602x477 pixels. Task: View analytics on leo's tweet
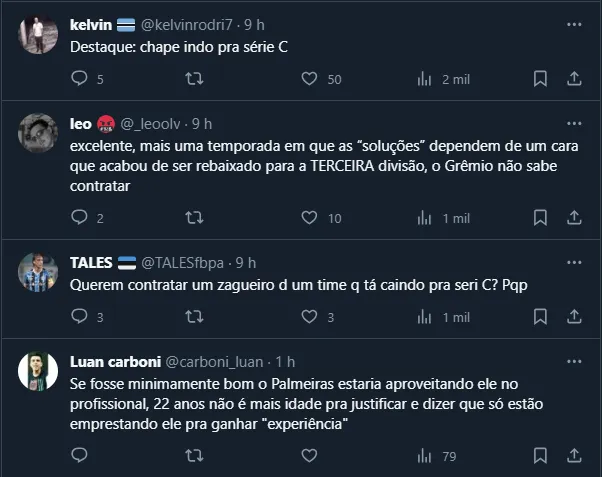[424, 218]
